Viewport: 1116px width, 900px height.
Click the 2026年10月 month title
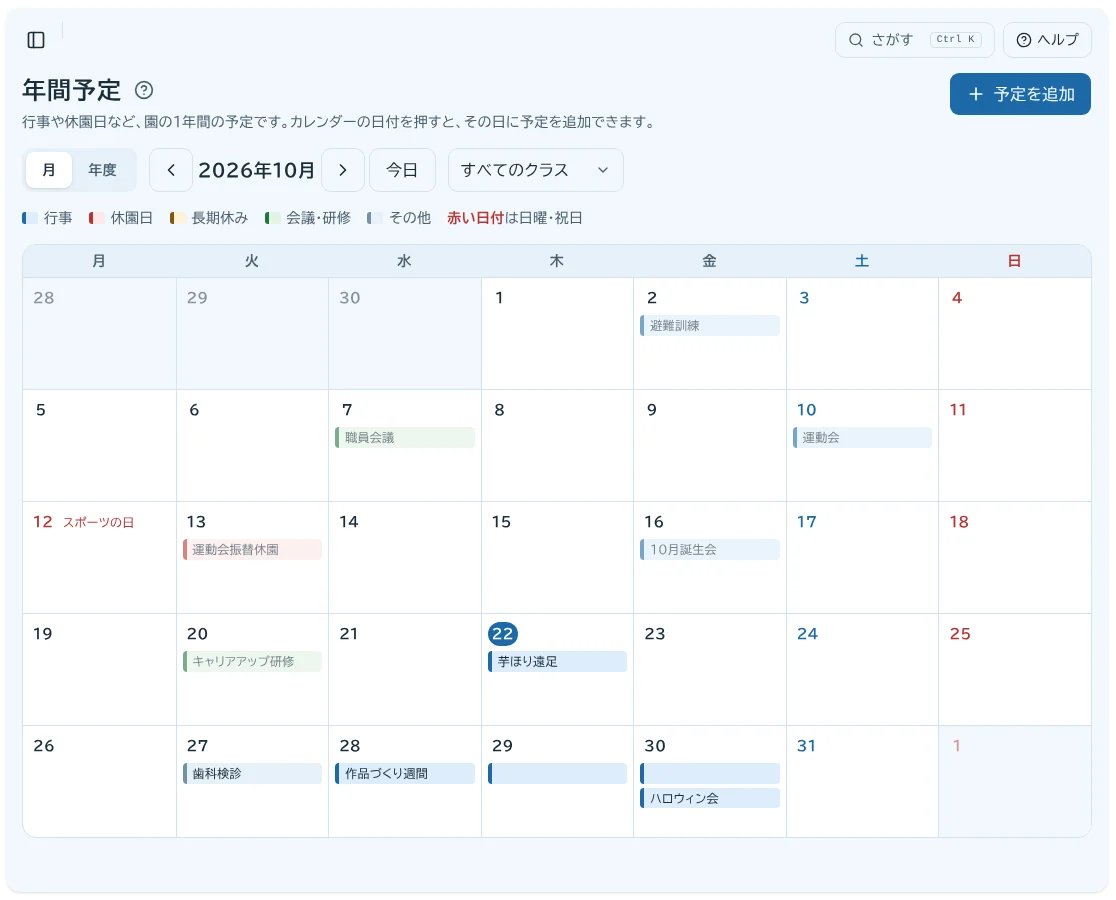[256, 170]
